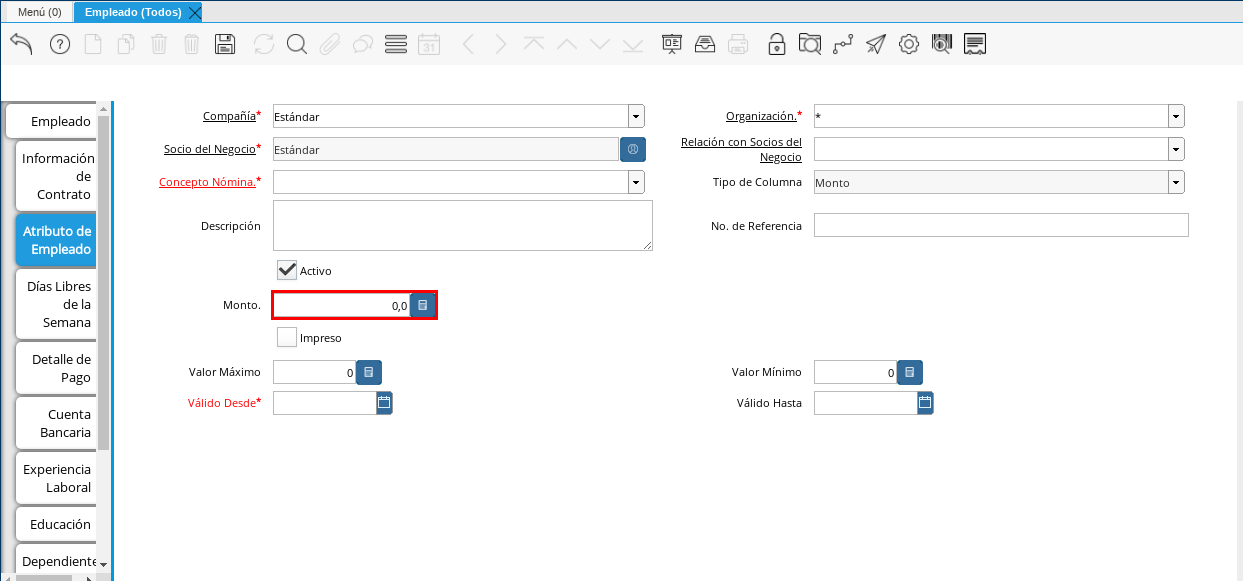1243x581 pixels.
Task: Open business partner lookup button beside Estándar
Action: pyautogui.click(x=633, y=149)
